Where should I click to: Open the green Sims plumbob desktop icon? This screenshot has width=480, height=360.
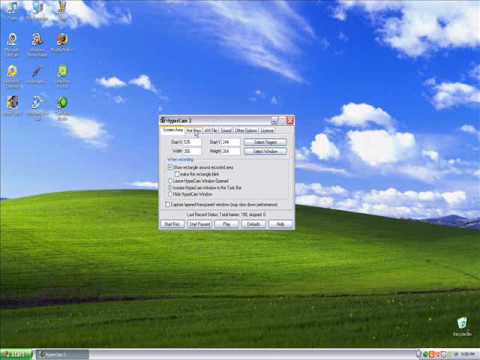coord(62,103)
